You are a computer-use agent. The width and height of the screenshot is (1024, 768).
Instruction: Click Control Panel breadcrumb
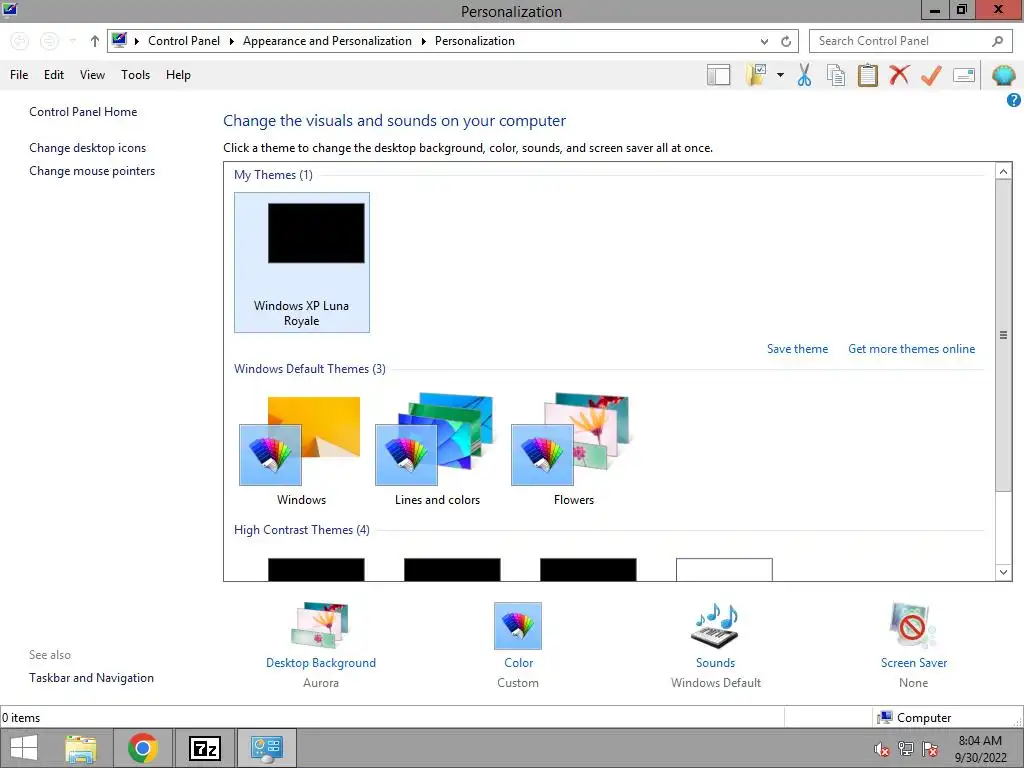click(184, 40)
